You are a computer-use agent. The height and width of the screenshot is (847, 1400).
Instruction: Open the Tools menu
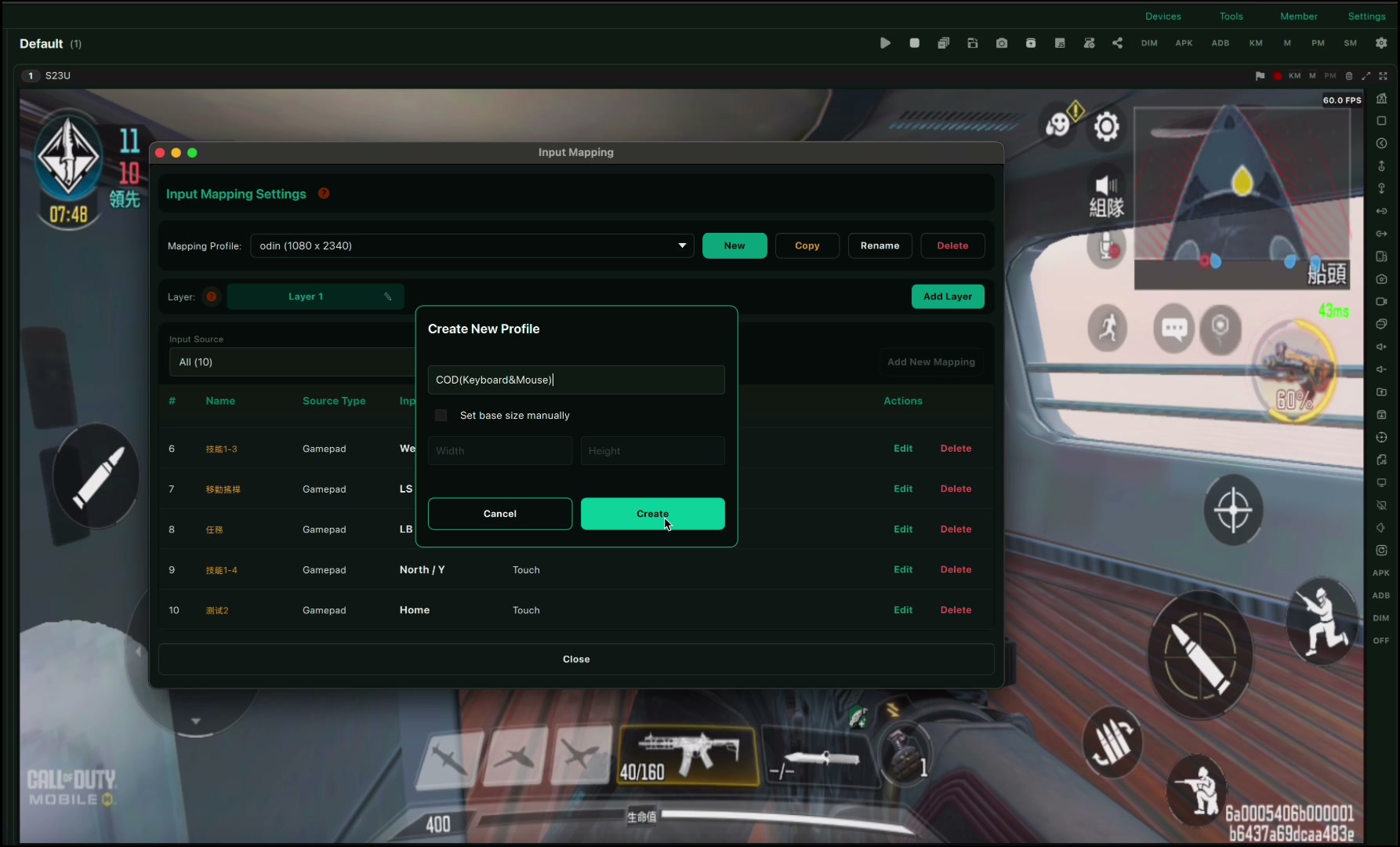[1231, 16]
